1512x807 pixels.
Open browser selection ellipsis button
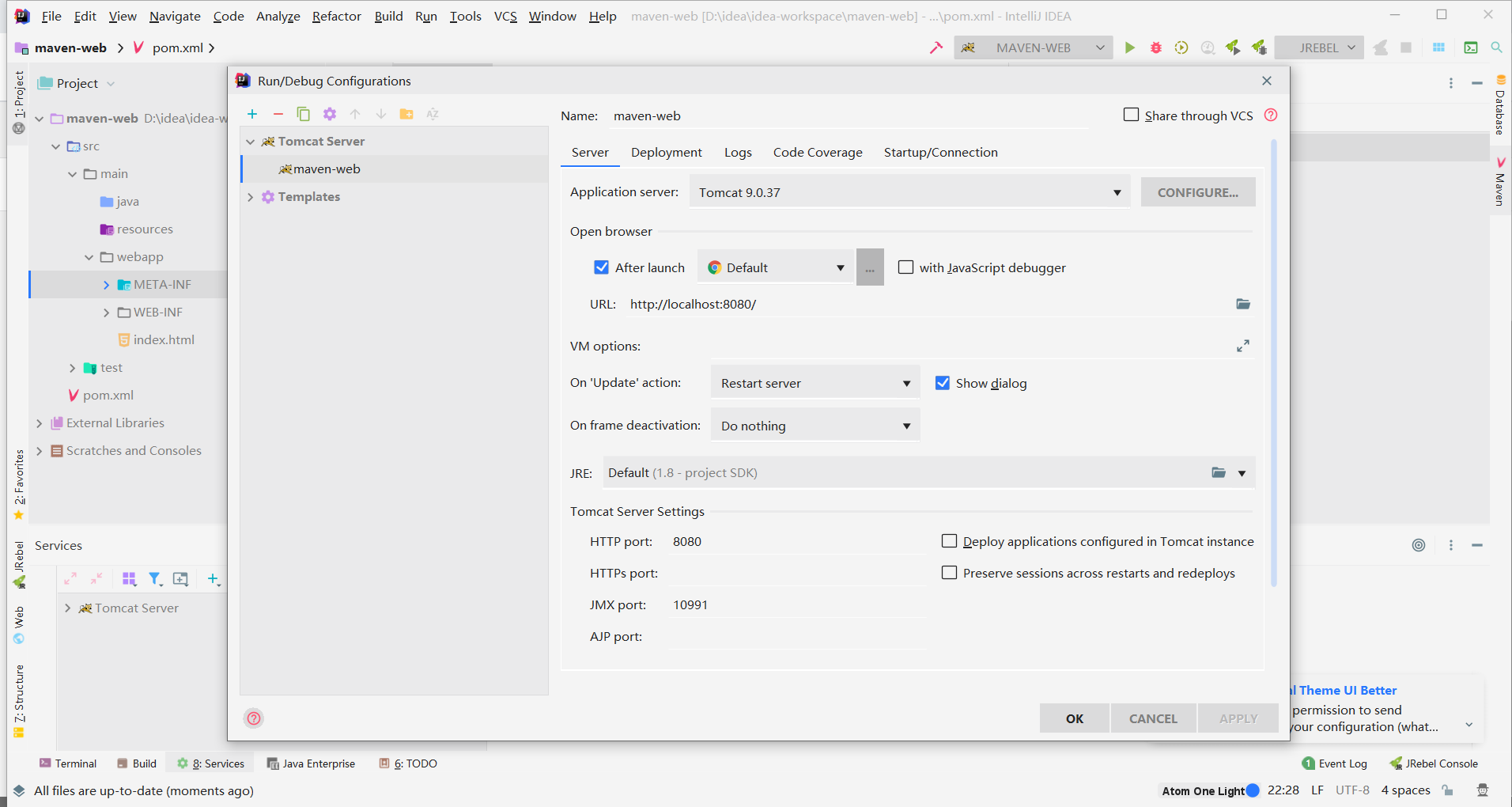[870, 267]
